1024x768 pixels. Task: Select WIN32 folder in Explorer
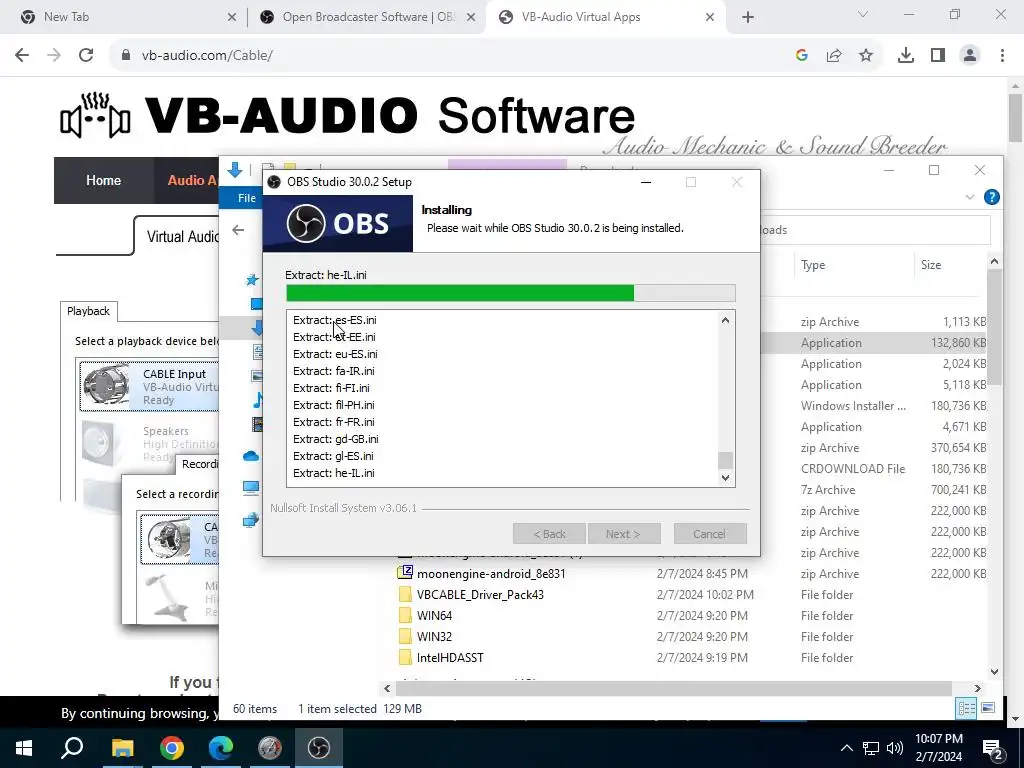434,636
